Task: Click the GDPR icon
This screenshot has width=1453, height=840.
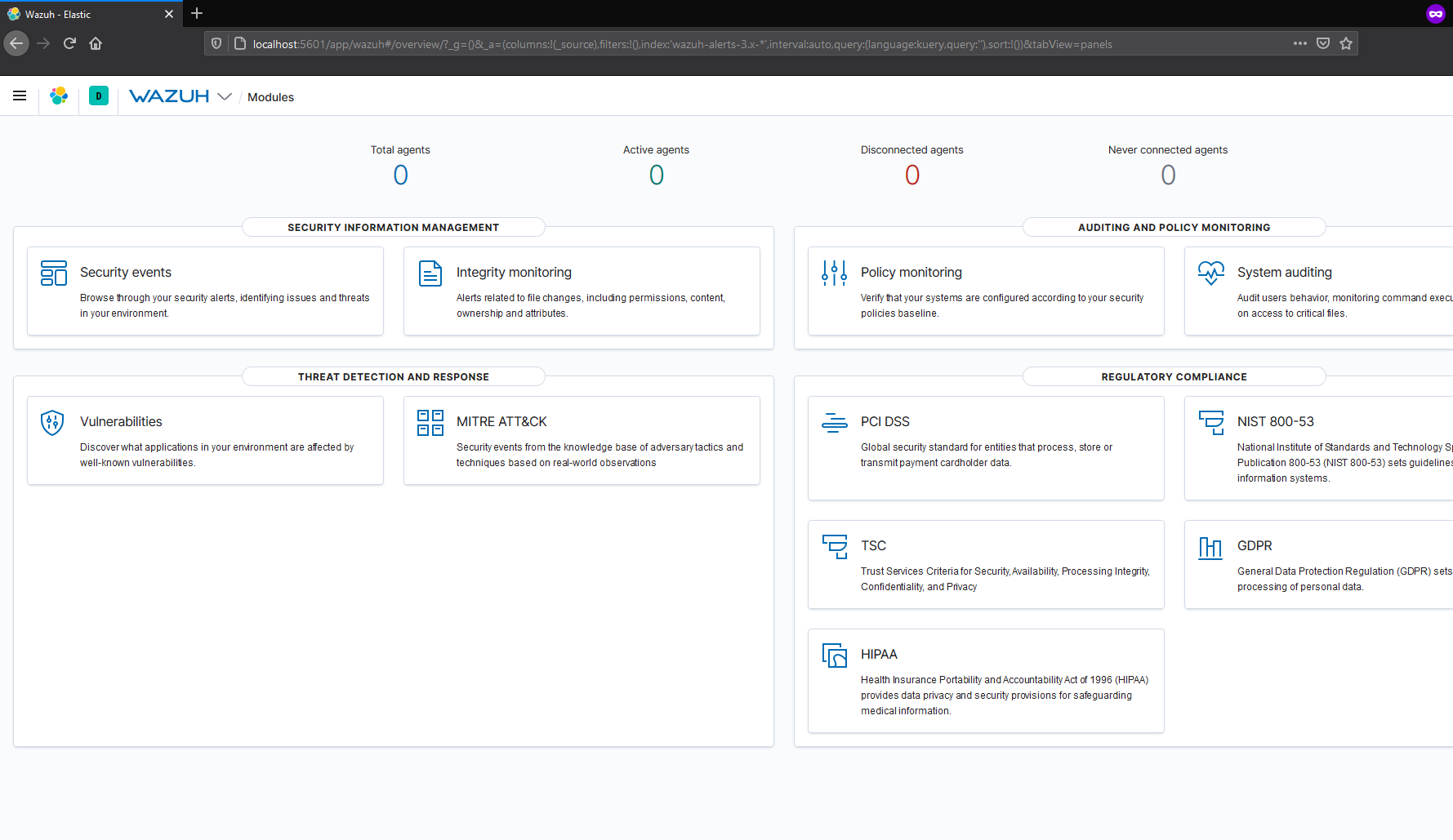Action: point(1210,547)
